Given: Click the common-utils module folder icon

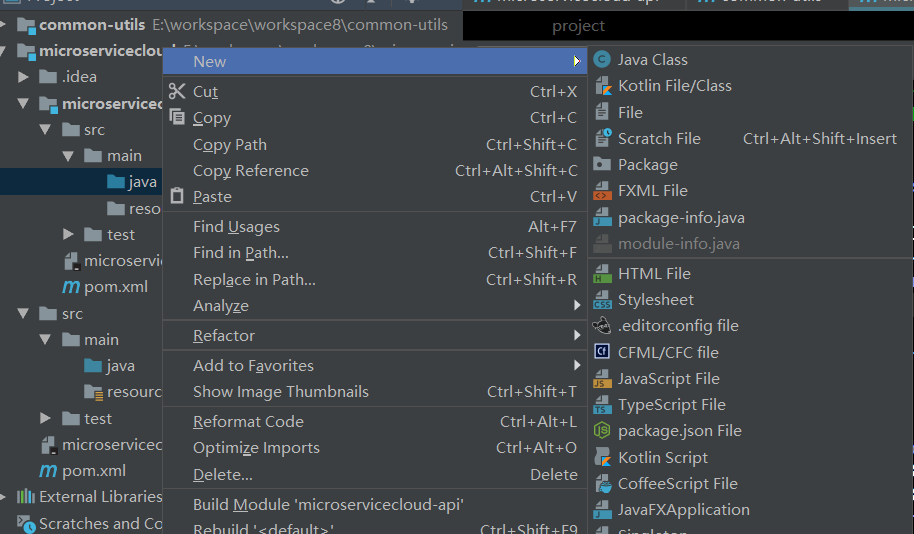Looking at the screenshot, I should tap(26, 25).
